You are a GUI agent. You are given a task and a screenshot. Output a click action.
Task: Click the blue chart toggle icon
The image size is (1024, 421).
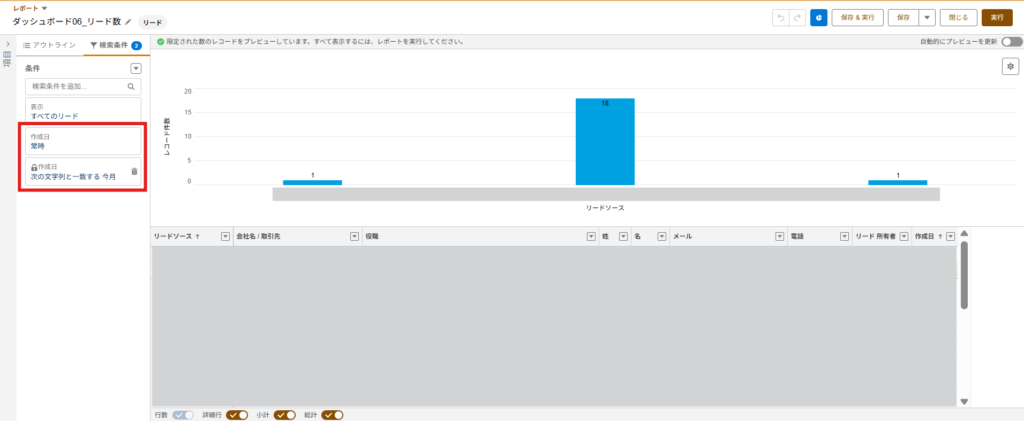coord(818,17)
